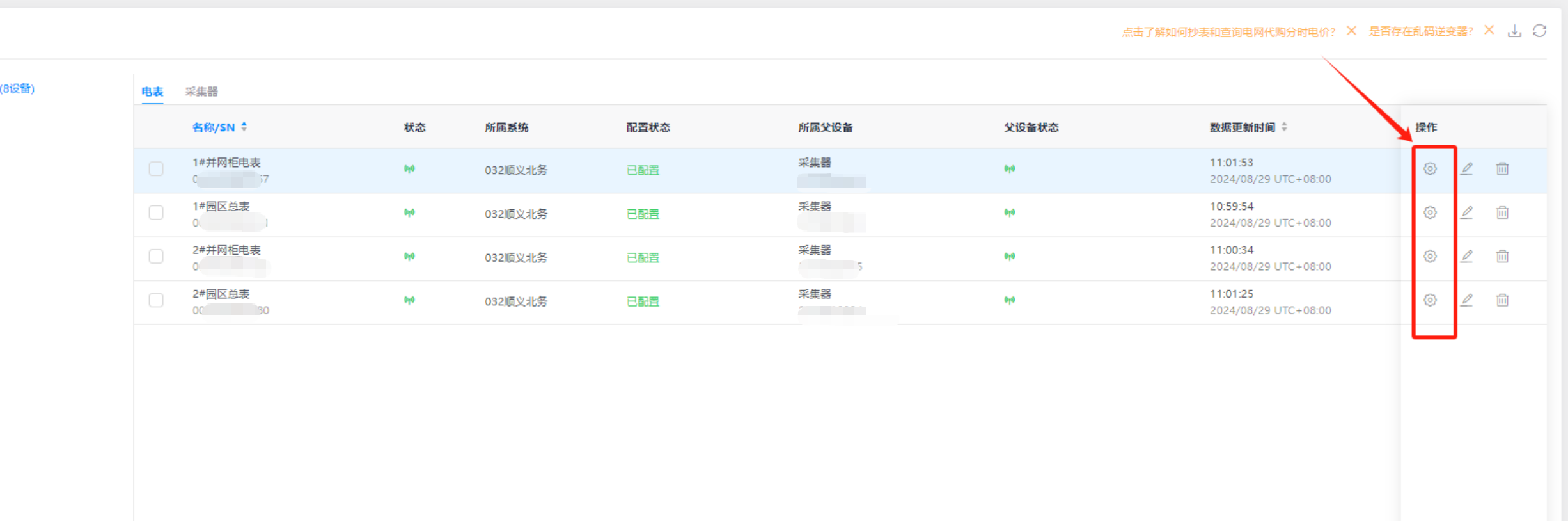This screenshot has width=1568, height=521.
Task: Click parent device status of 2#并网柜电表
Action: [1010, 256]
